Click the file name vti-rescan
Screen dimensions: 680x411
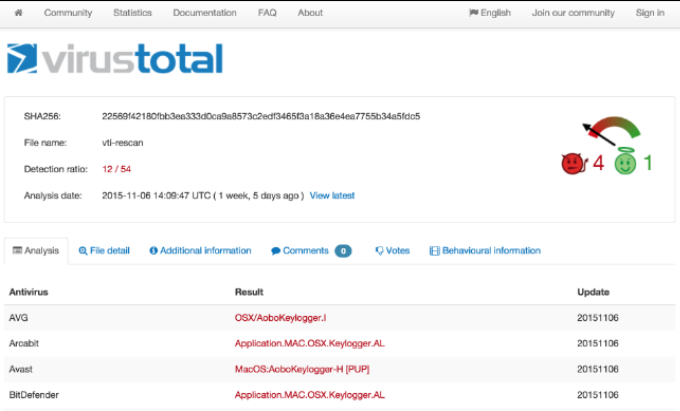coord(123,143)
